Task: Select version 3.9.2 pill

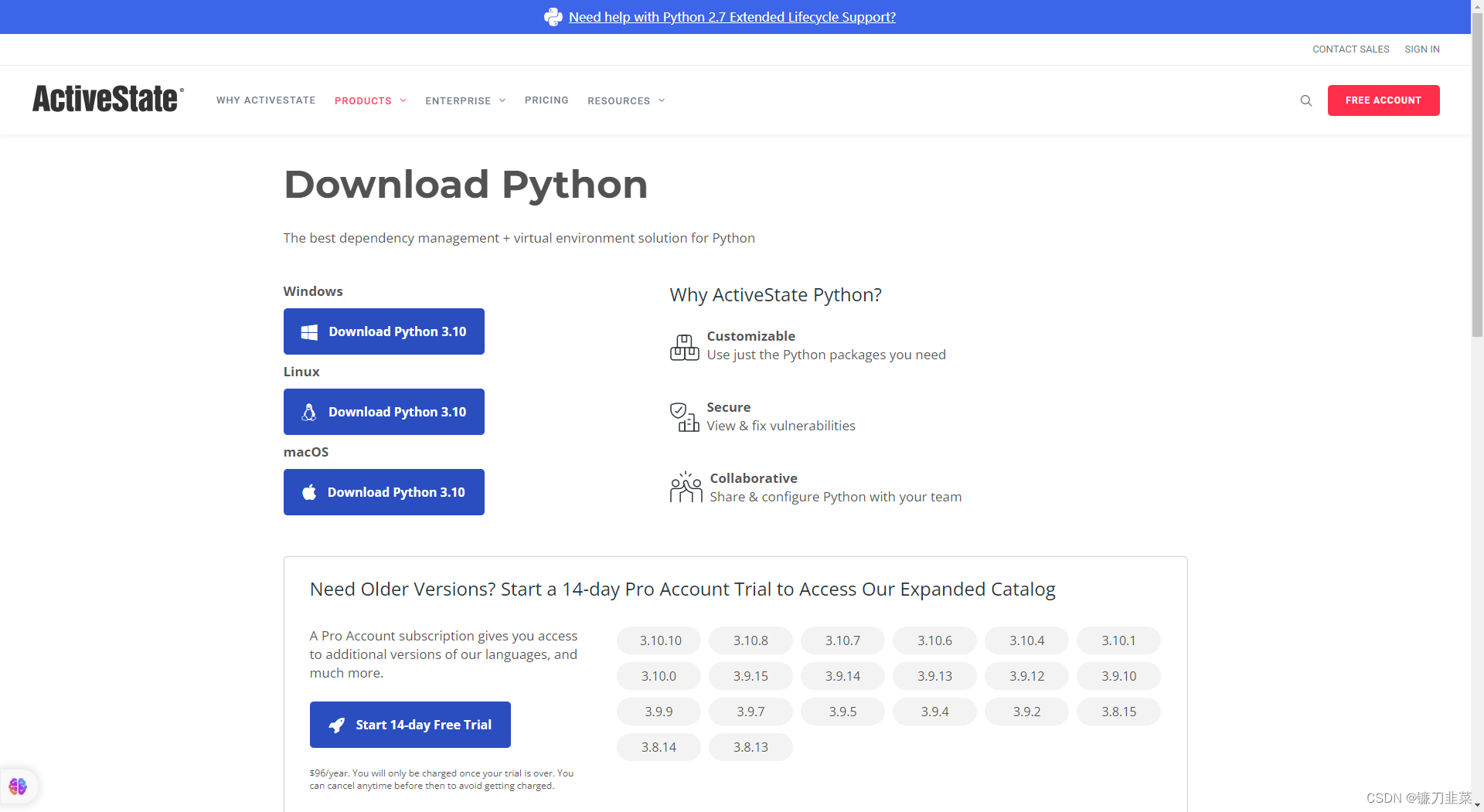Action: pyautogui.click(x=1026, y=712)
